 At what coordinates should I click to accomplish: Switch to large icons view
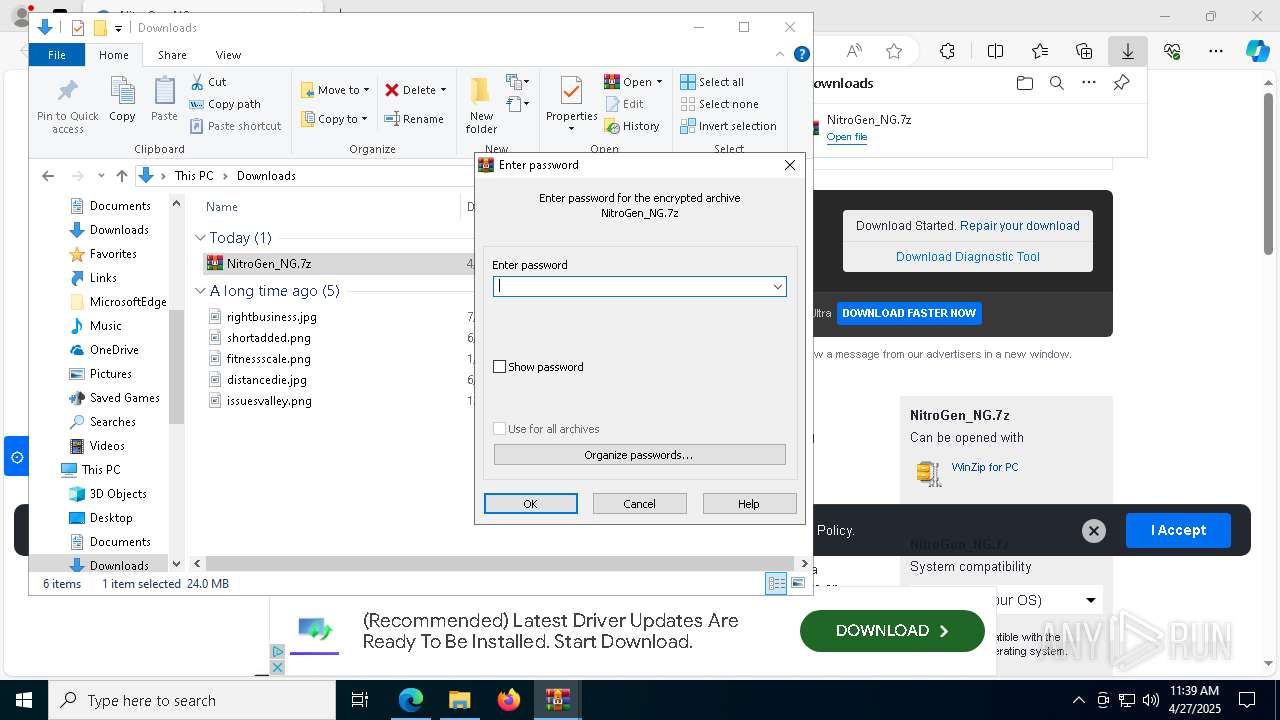pyautogui.click(x=798, y=584)
